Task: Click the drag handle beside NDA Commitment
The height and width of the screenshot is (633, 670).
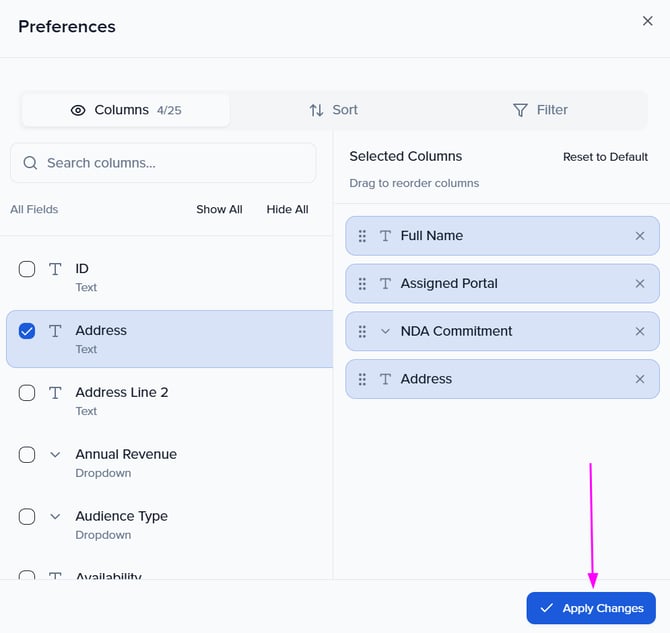Action: pos(362,332)
